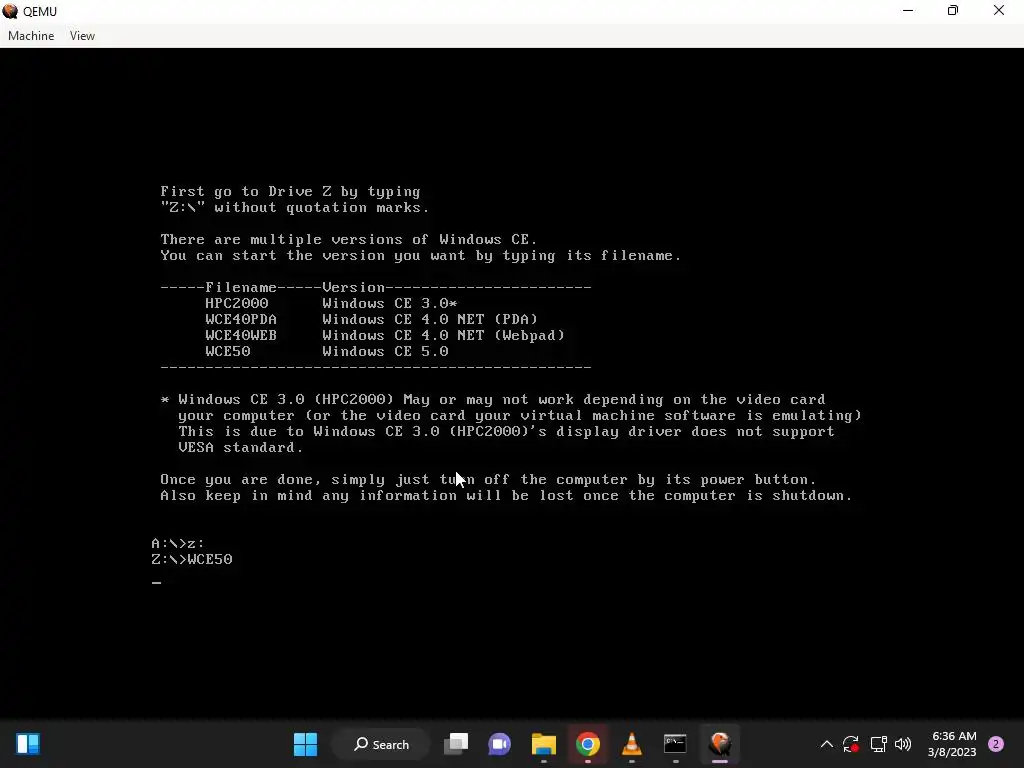Restore down the QEMU window
The image size is (1024, 768).
pyautogui.click(x=953, y=11)
